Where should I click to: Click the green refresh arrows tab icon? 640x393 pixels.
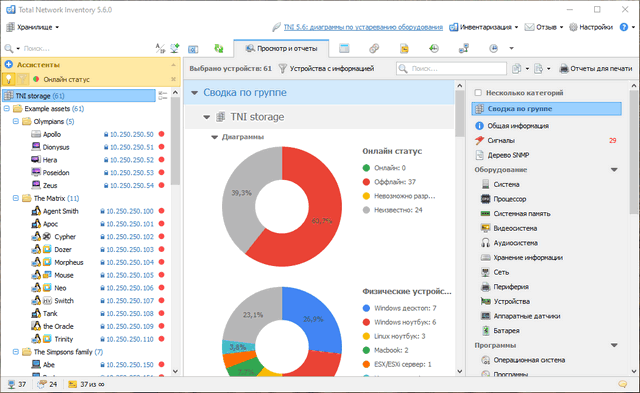pyautogui.click(x=219, y=49)
